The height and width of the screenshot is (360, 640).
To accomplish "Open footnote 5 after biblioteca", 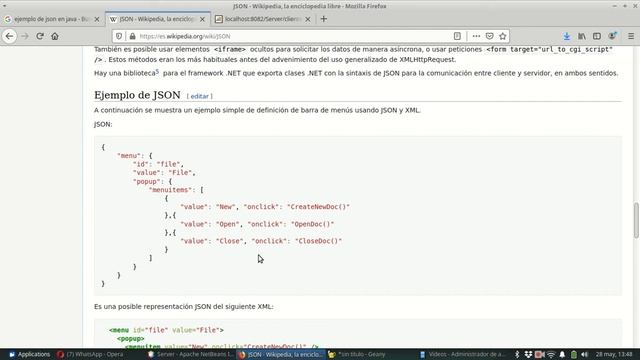I will [x=157, y=71].
